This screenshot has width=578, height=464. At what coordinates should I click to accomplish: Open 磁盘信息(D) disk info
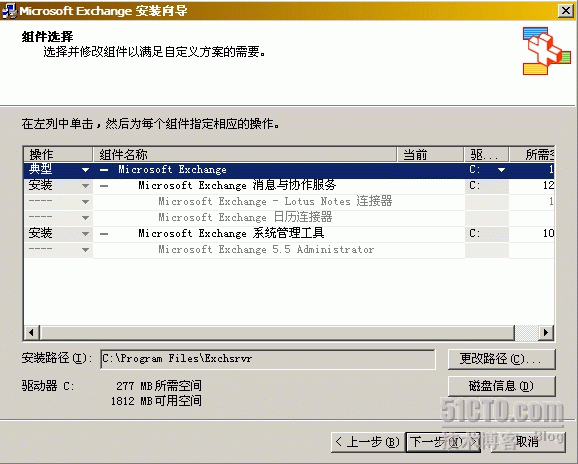click(501, 386)
